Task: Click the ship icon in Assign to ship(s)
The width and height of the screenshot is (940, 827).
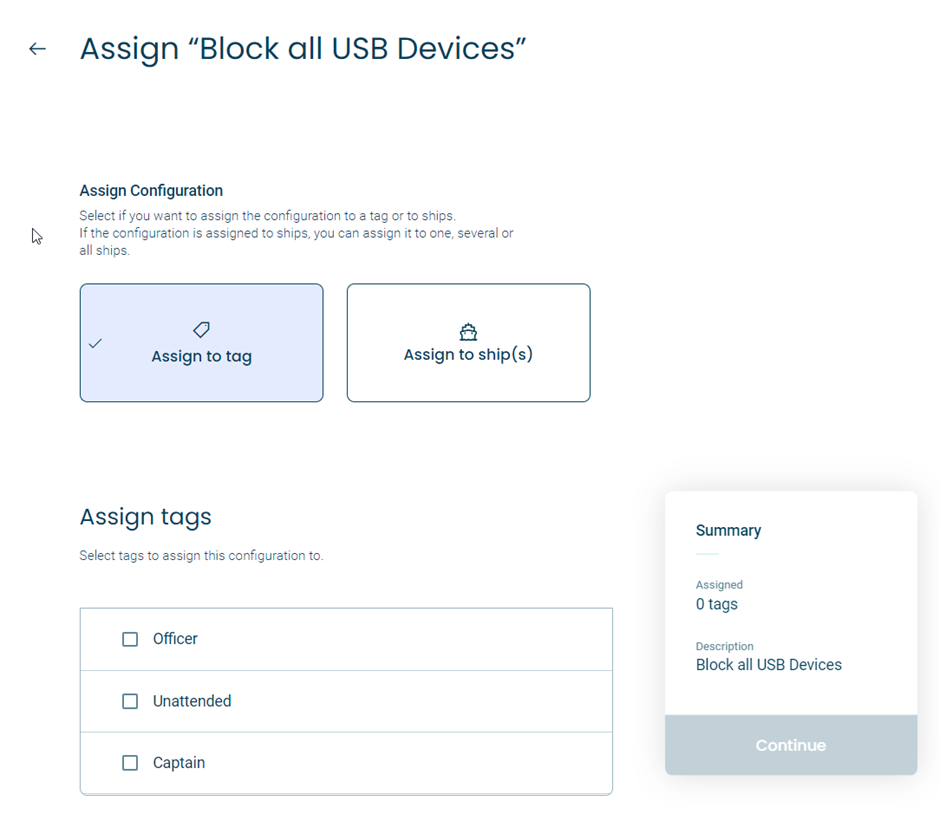Action: coord(468,331)
